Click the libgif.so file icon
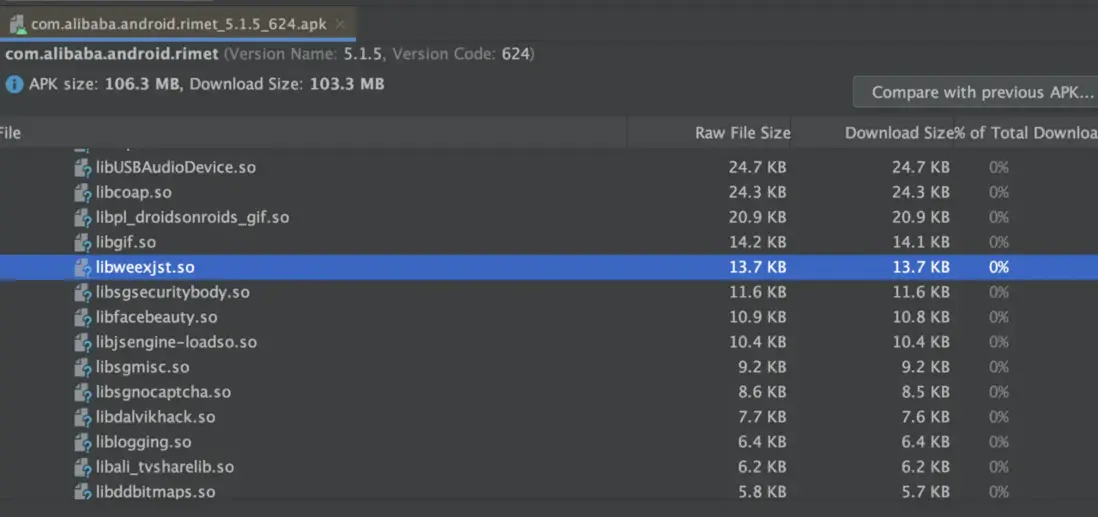The height and width of the screenshot is (517, 1098). click(83, 243)
